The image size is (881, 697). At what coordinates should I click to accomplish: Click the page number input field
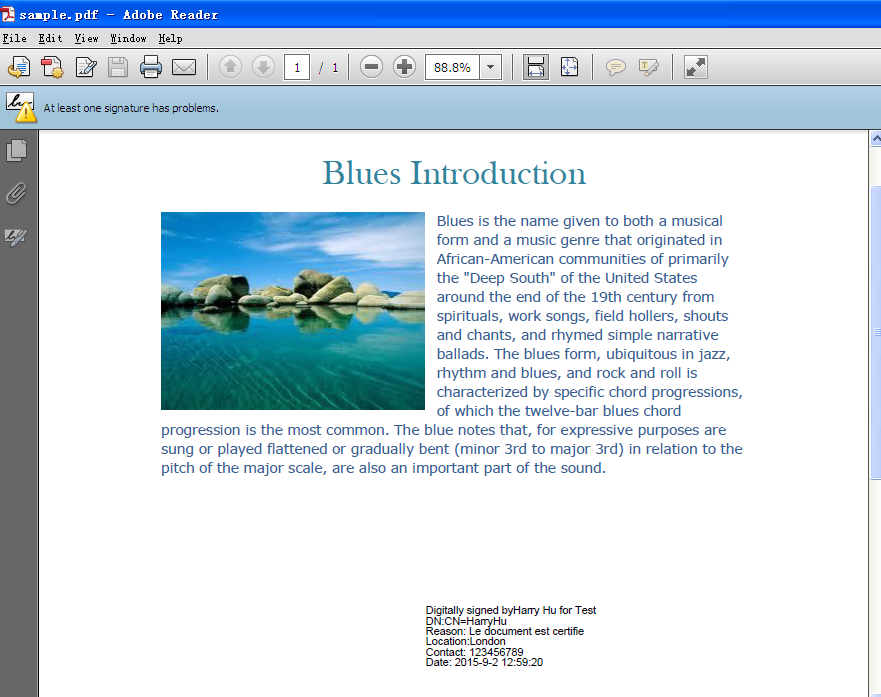click(297, 67)
